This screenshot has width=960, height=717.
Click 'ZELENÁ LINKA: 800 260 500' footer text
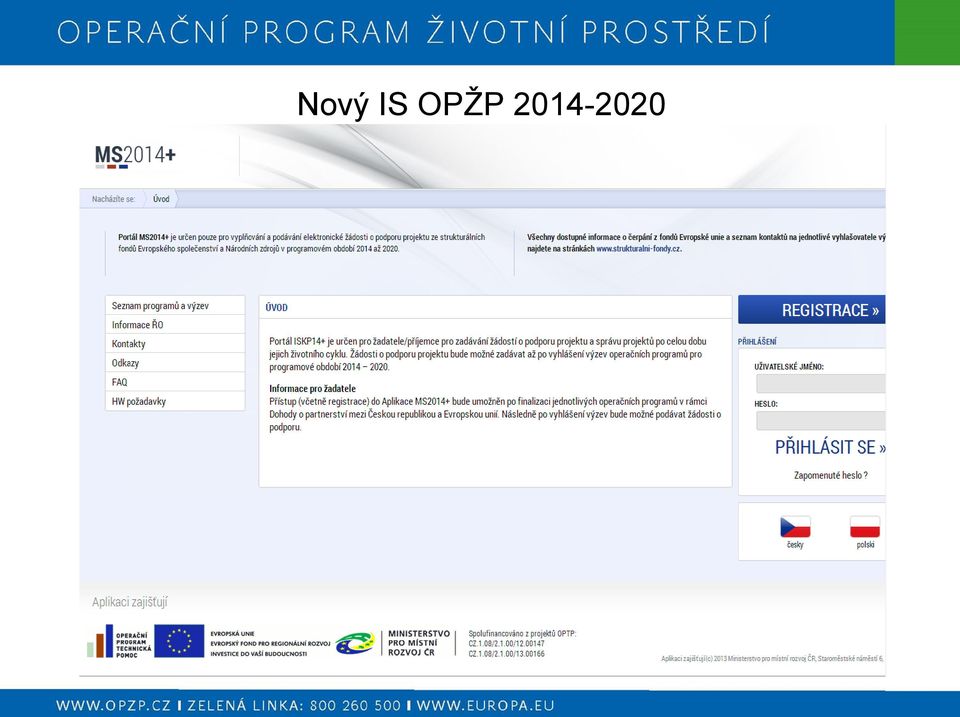click(294, 705)
